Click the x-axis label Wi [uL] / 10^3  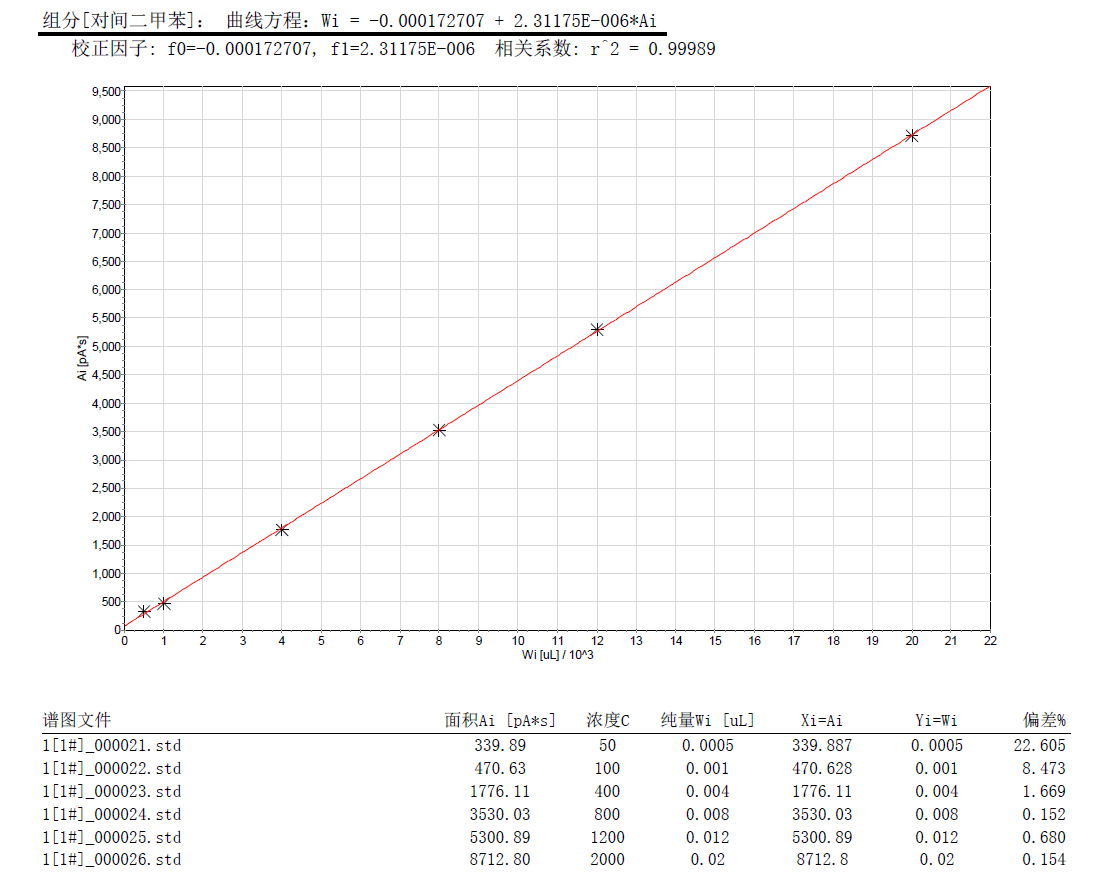(555, 654)
